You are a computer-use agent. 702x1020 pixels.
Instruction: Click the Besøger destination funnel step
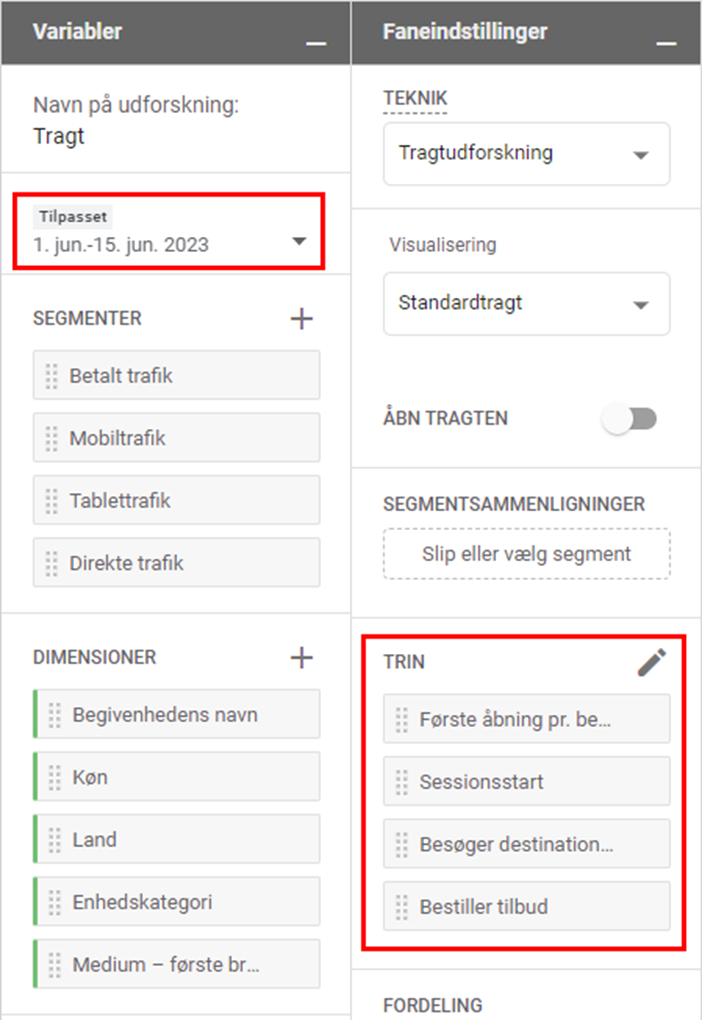point(526,843)
